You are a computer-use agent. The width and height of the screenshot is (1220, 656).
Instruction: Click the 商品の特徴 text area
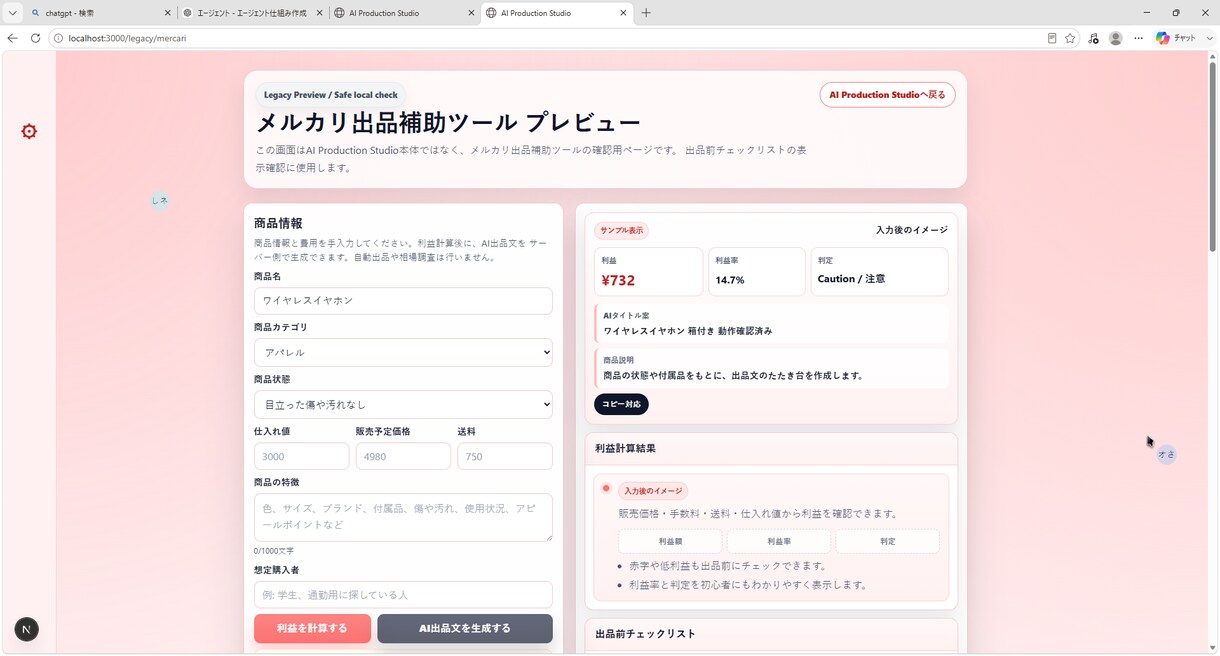[403, 517]
